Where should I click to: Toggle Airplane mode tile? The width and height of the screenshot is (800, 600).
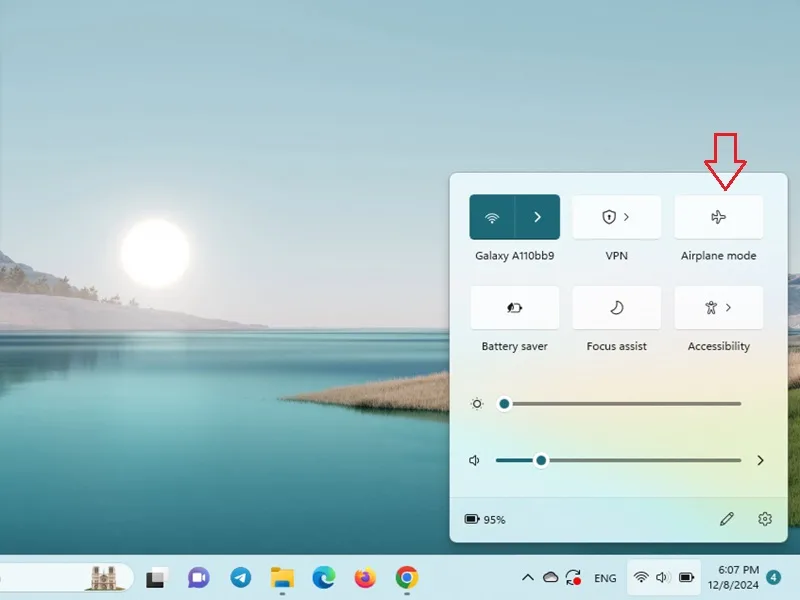tap(718, 217)
